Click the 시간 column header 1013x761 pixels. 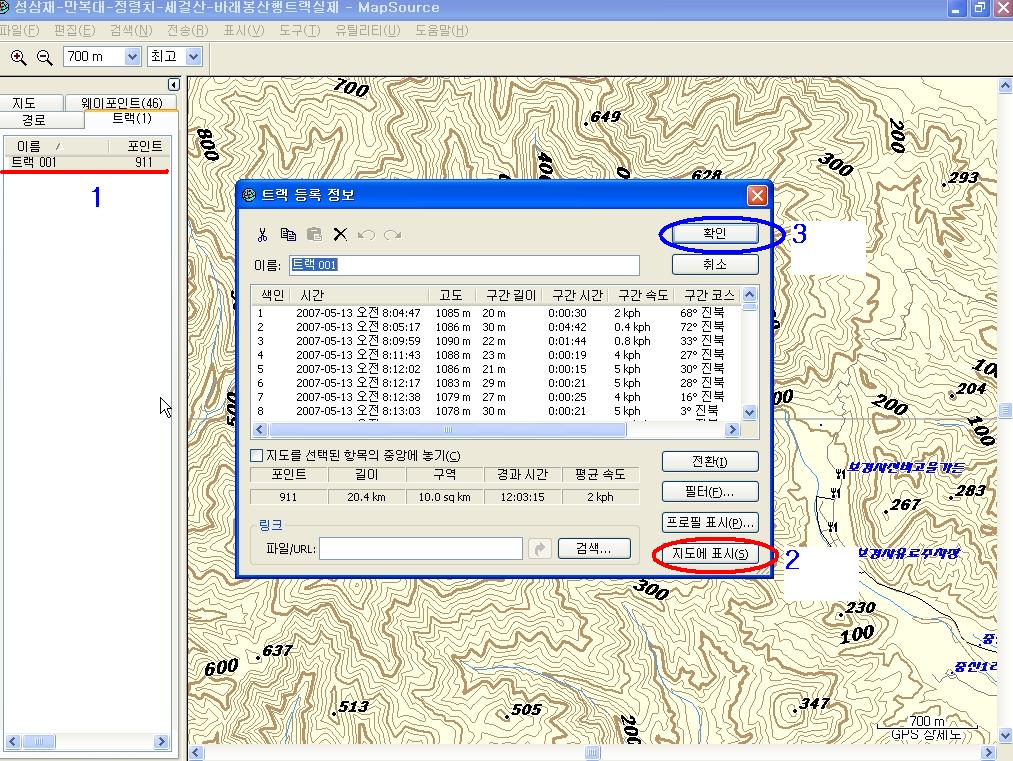[360, 295]
